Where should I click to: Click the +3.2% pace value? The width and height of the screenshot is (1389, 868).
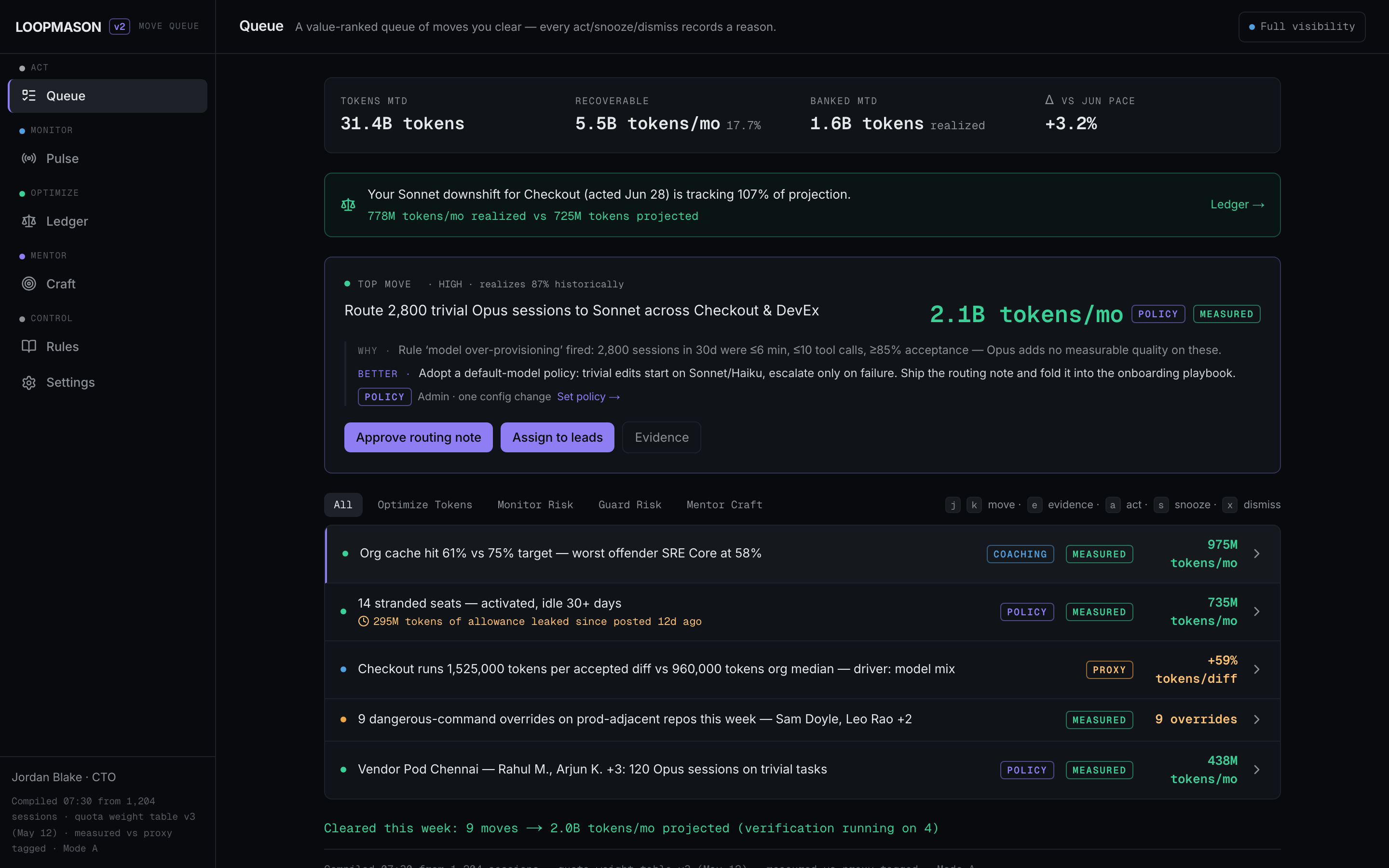click(1071, 123)
